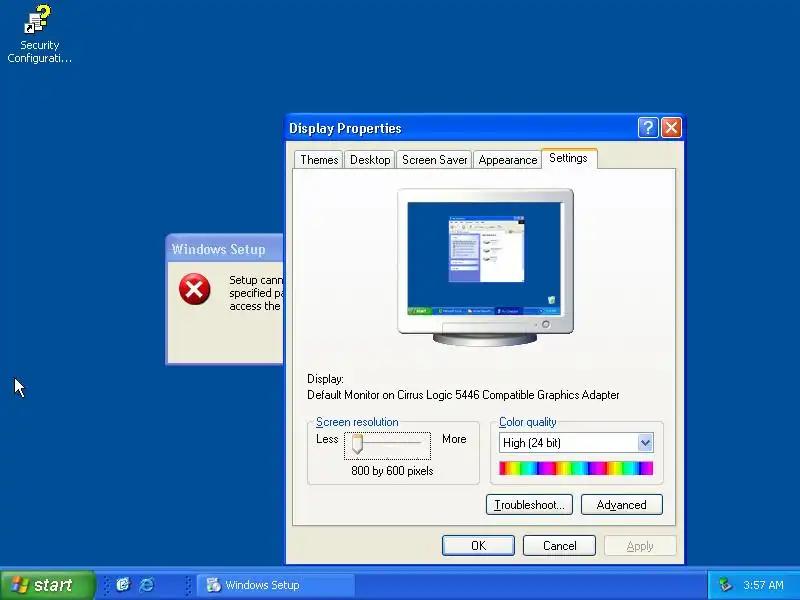The height and width of the screenshot is (600, 800).
Task: Click the screen resolution slider thumb
Action: coord(357,444)
